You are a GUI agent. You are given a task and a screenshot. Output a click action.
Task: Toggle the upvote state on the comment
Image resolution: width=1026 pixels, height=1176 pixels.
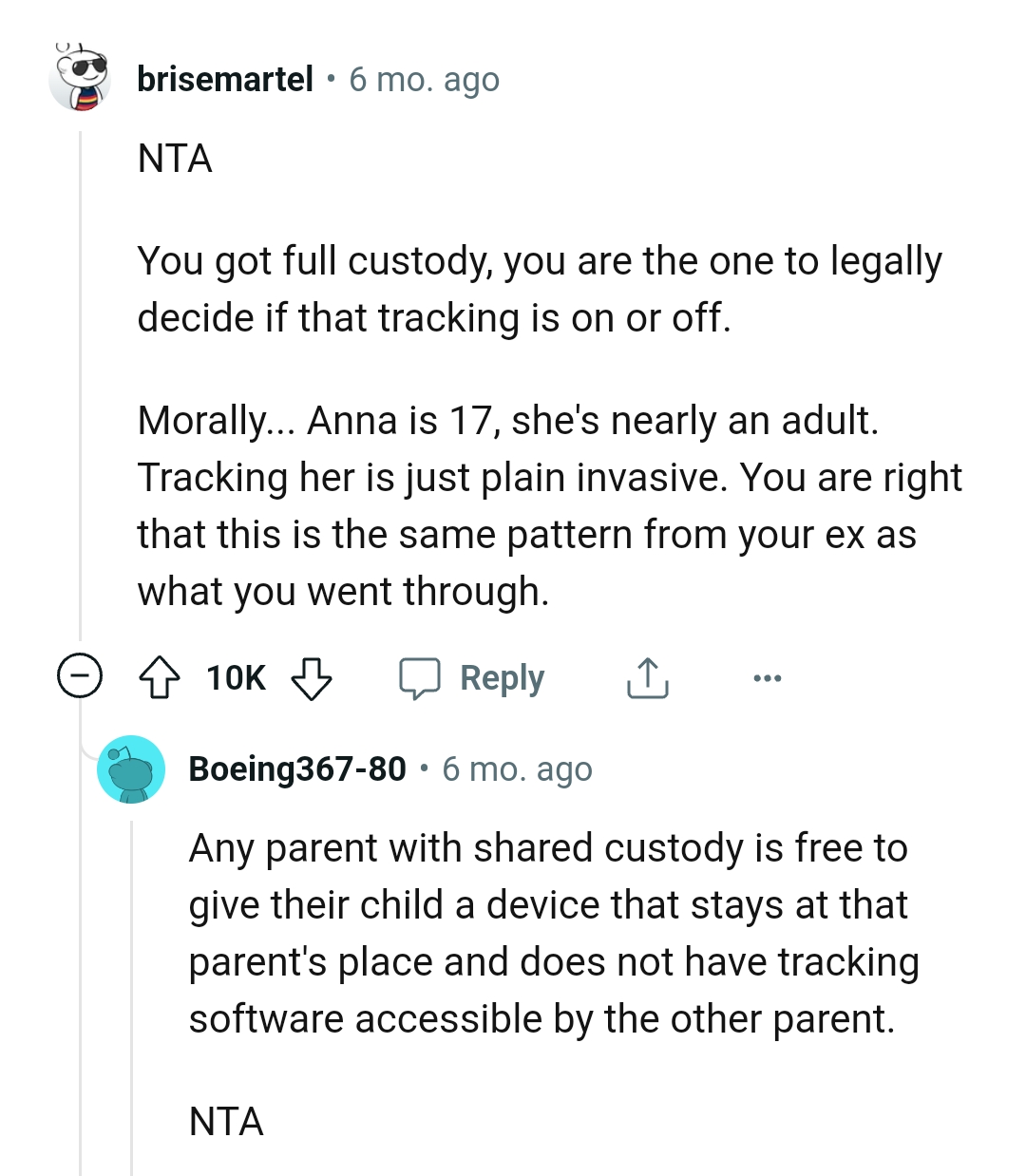point(160,677)
